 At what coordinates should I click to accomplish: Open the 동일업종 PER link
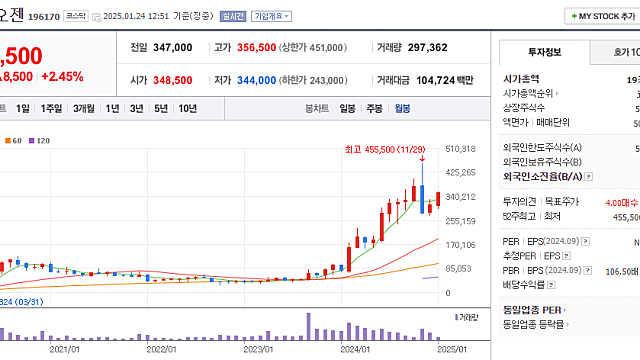[534, 310]
